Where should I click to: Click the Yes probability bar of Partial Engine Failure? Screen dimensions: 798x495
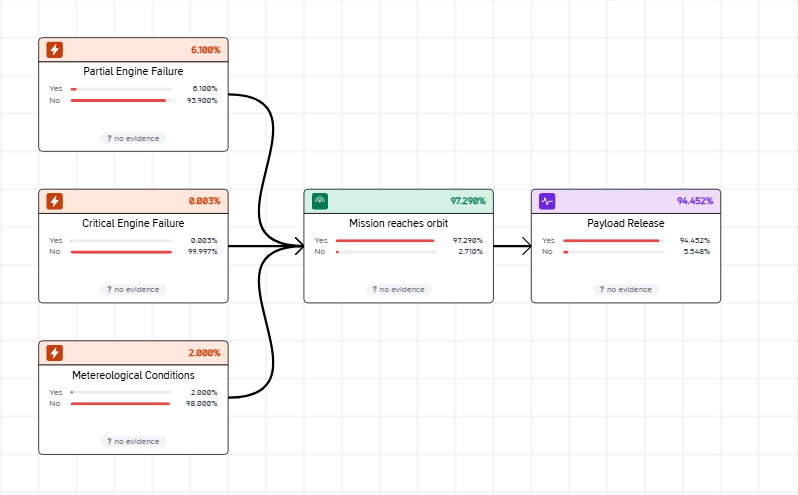pos(121,89)
